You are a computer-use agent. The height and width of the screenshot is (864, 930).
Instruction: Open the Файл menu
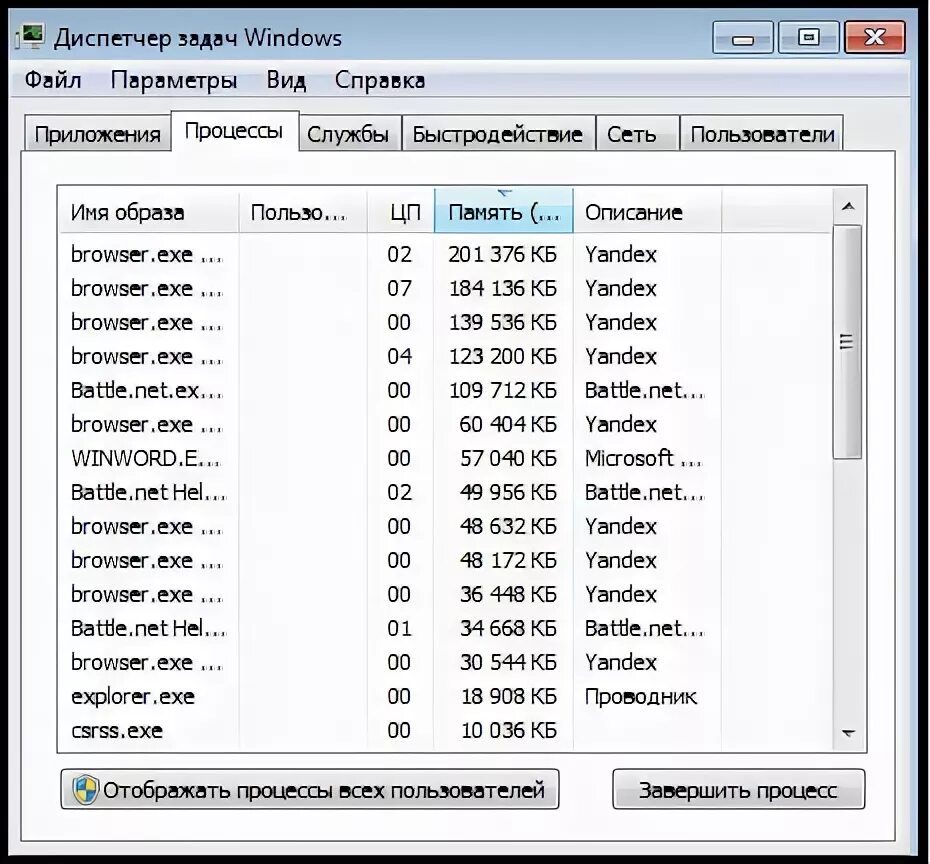pos(53,80)
